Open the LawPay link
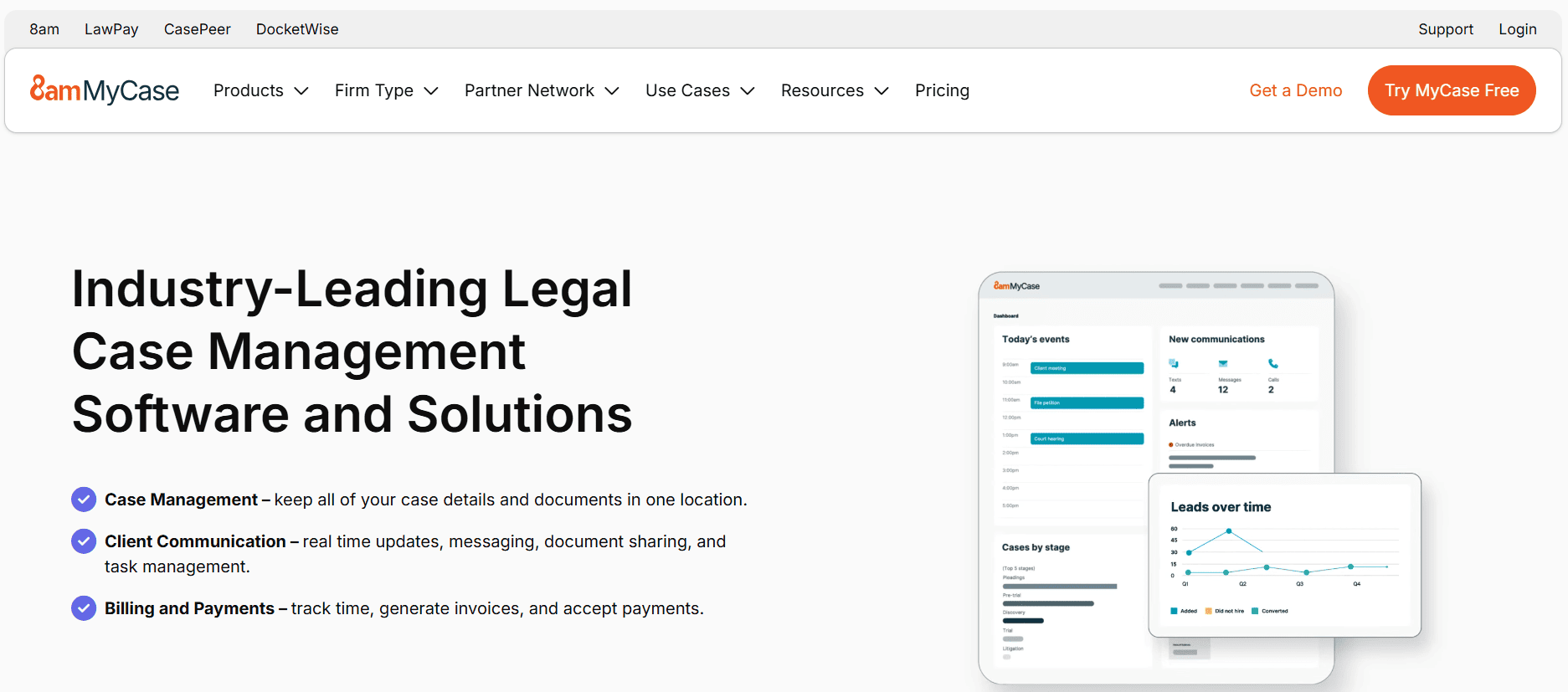The width and height of the screenshot is (1568, 692). pyautogui.click(x=111, y=29)
